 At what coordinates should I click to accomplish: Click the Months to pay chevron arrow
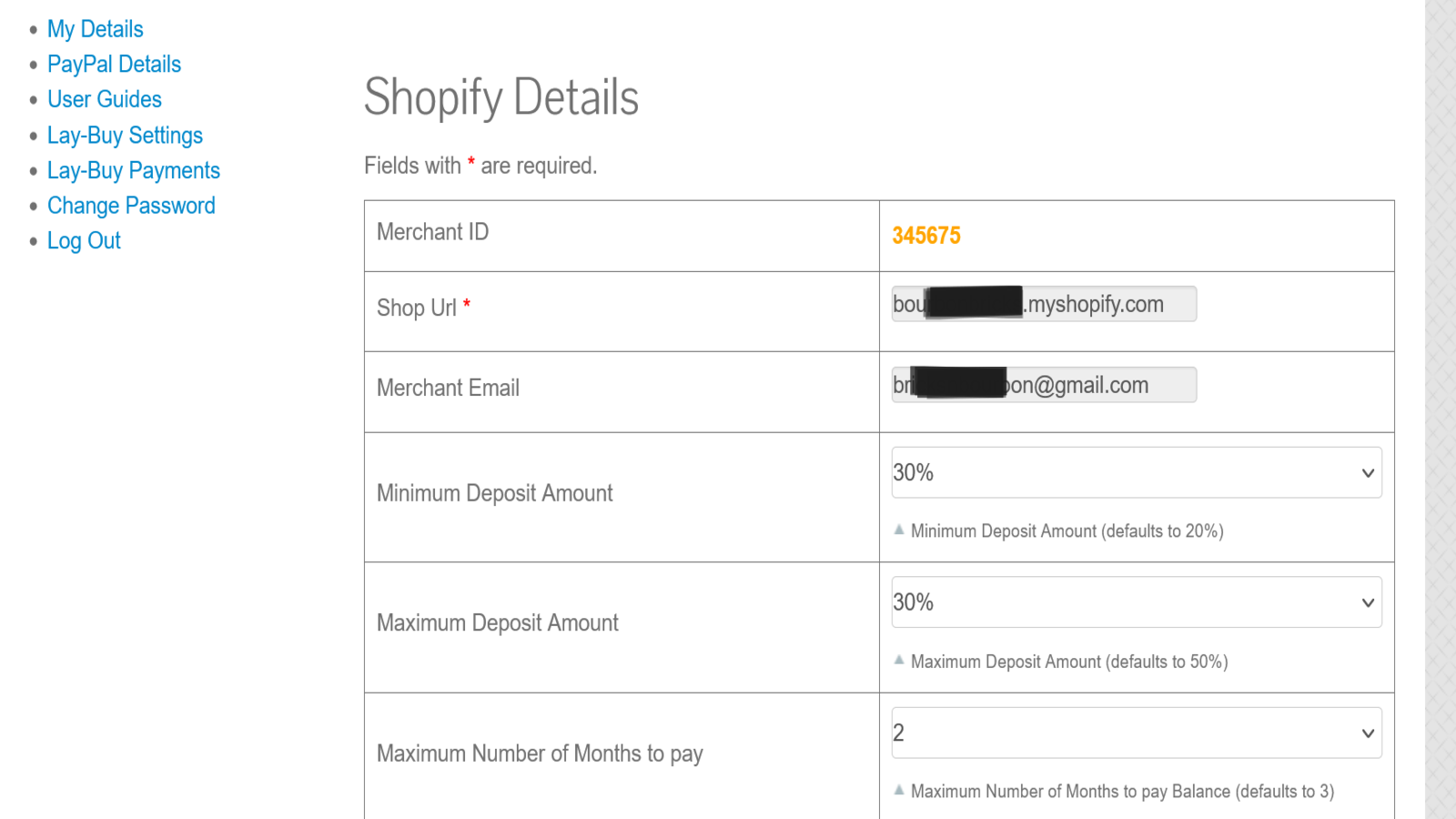point(1367,733)
